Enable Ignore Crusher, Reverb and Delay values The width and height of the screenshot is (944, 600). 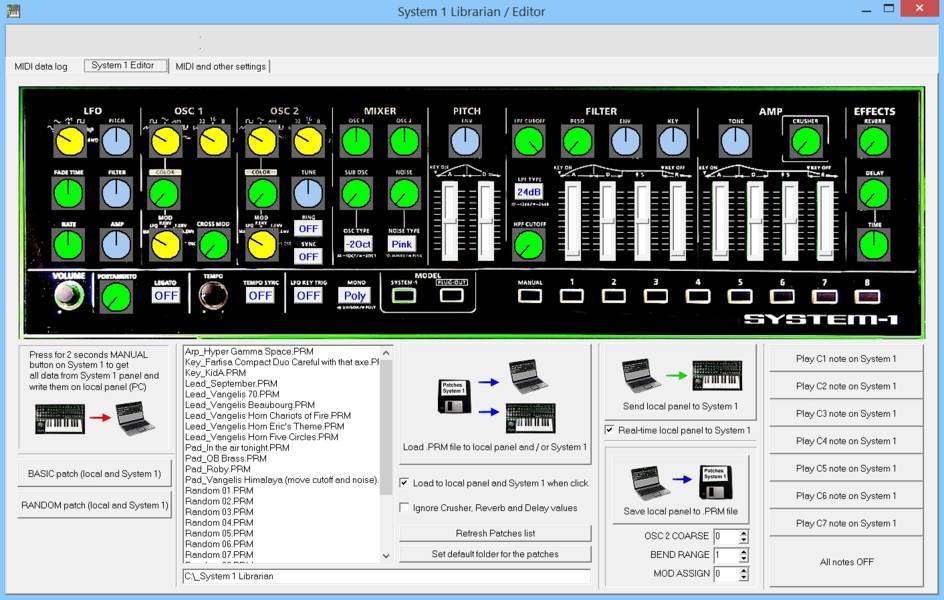tap(404, 507)
